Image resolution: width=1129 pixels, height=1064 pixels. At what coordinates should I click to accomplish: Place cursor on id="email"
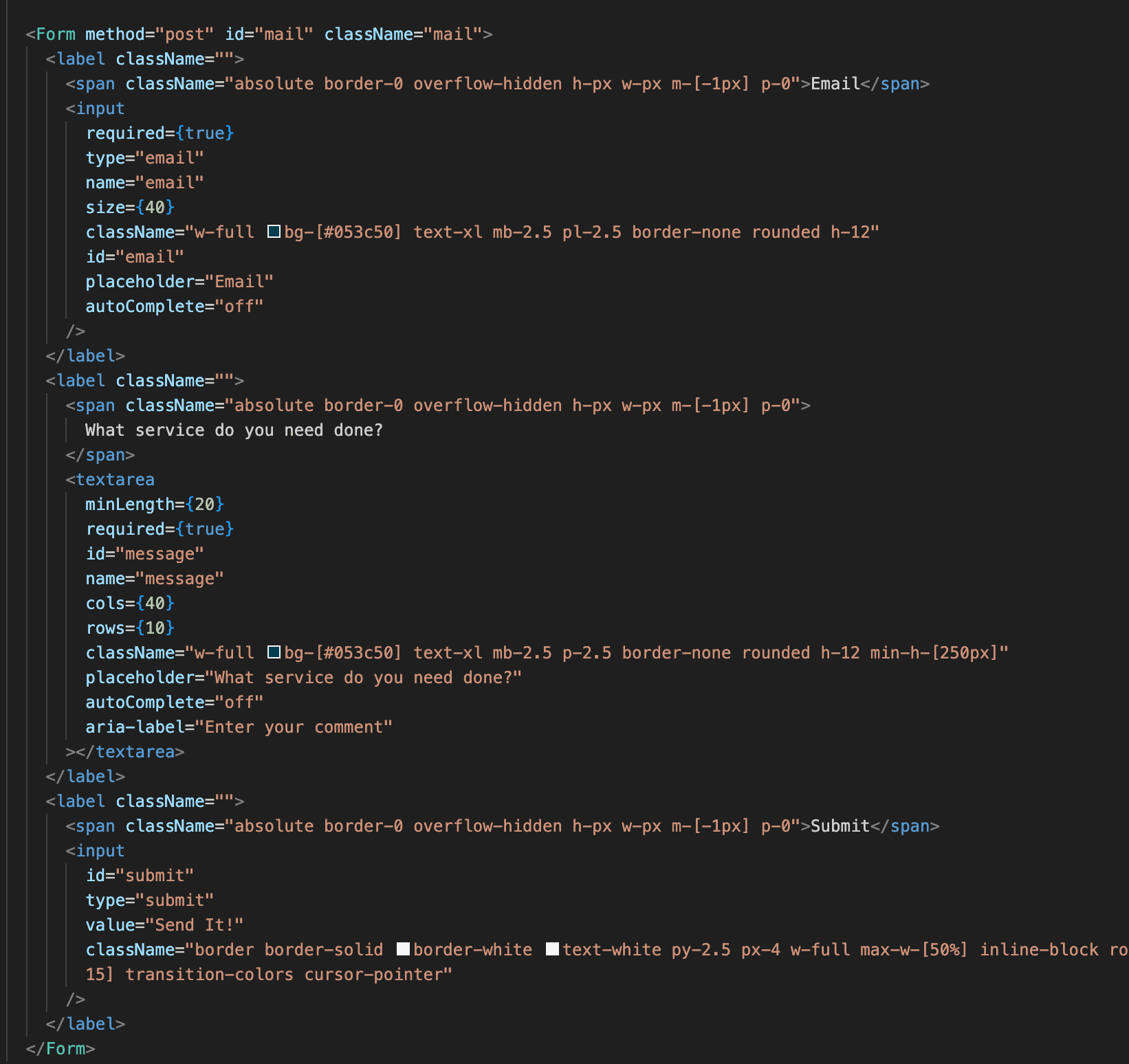(135, 257)
